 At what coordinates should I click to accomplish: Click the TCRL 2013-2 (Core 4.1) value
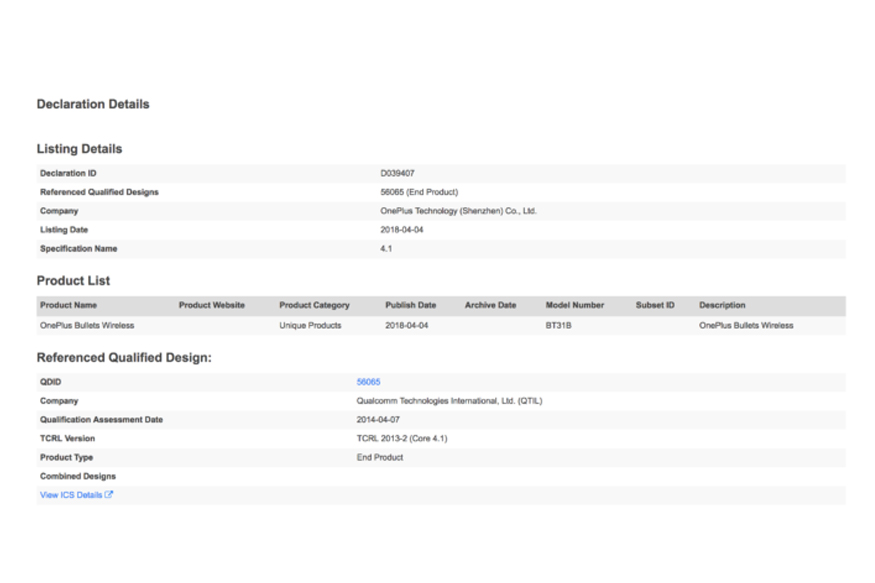pos(402,439)
